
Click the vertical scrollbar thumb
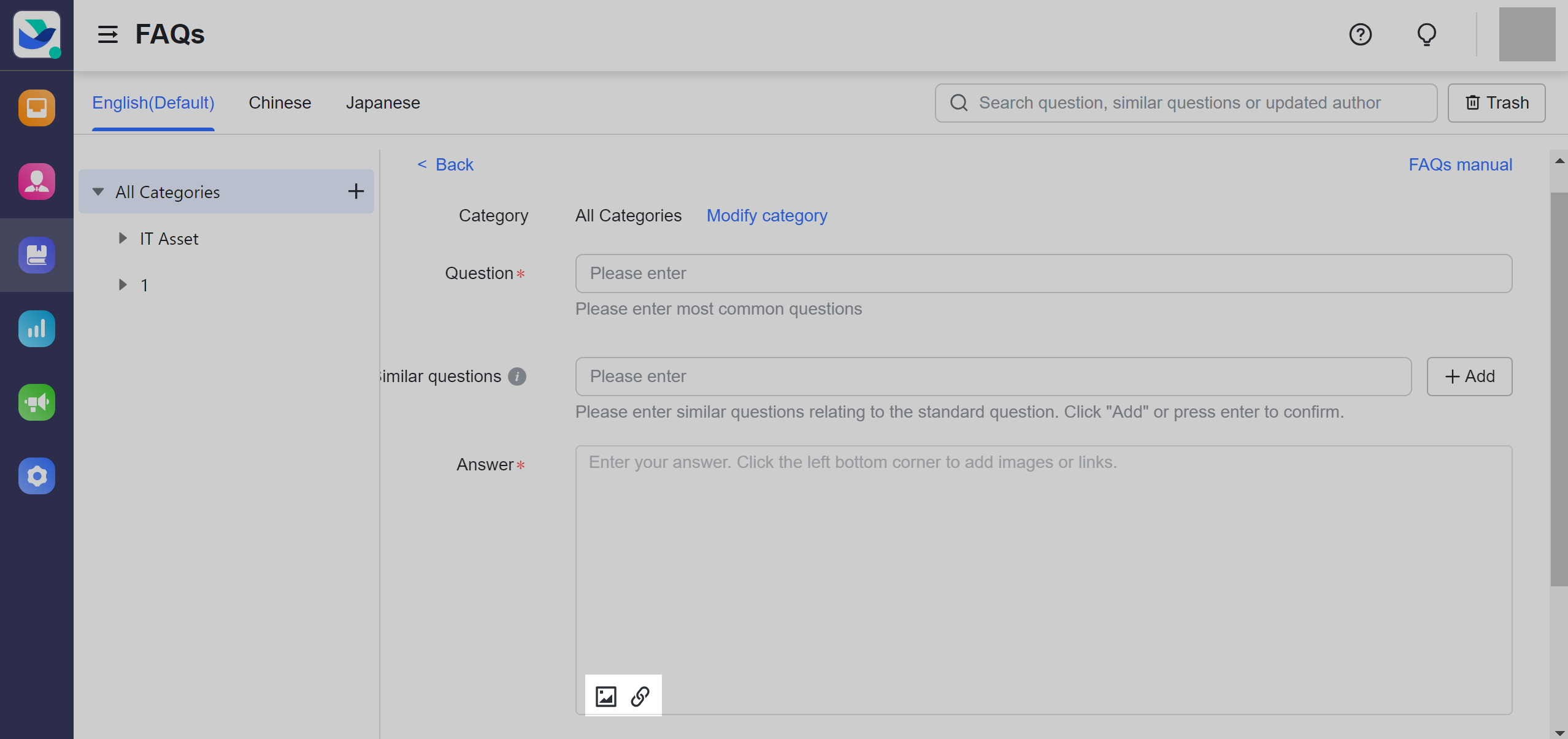(1559, 389)
